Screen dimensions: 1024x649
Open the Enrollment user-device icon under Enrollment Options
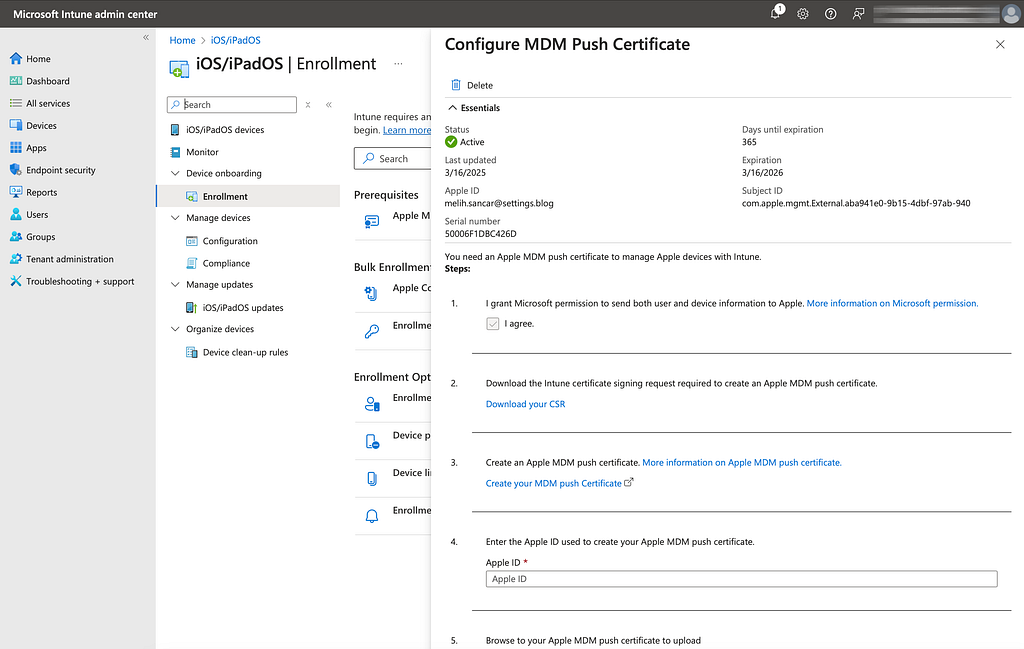tap(372, 404)
